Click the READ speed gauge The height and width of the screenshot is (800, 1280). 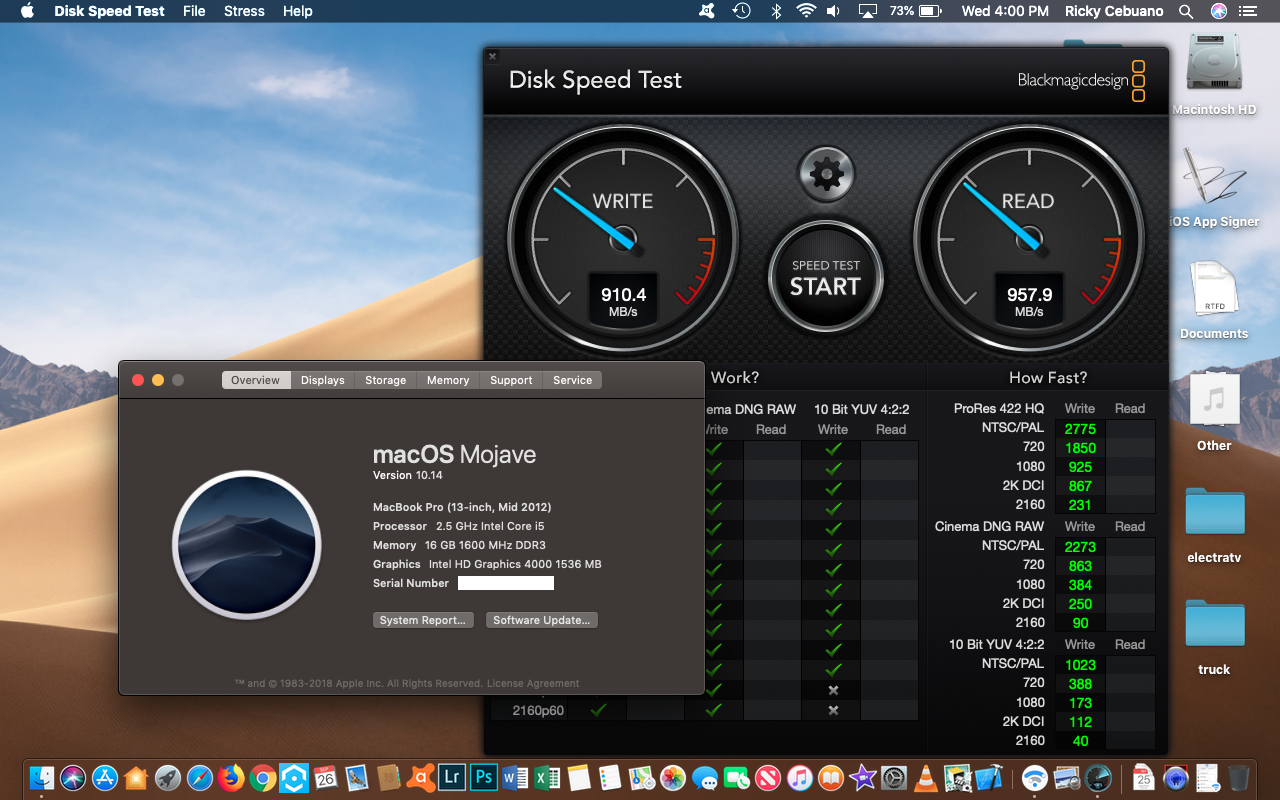pos(1029,240)
